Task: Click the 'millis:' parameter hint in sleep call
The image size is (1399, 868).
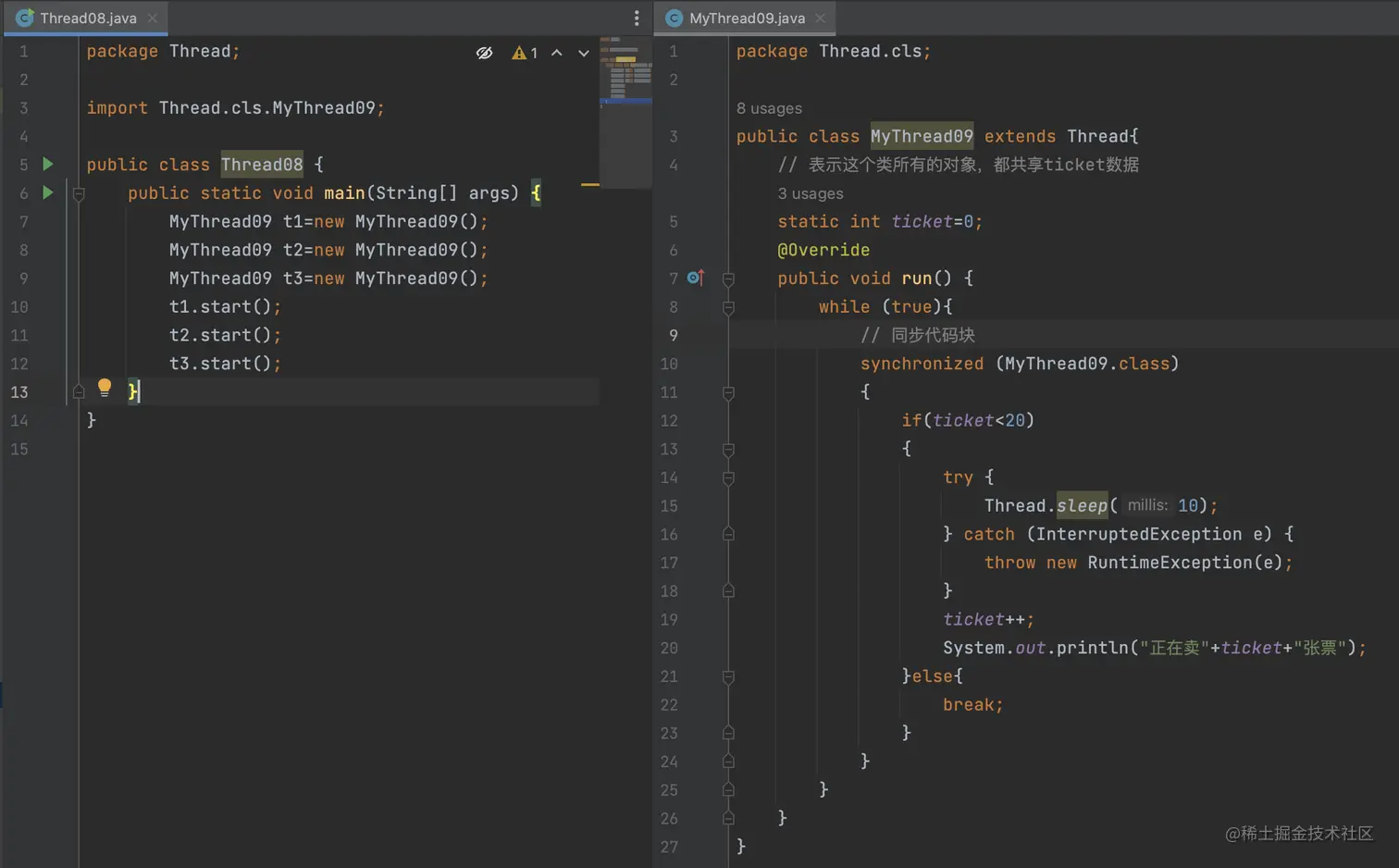Action: (x=1147, y=505)
